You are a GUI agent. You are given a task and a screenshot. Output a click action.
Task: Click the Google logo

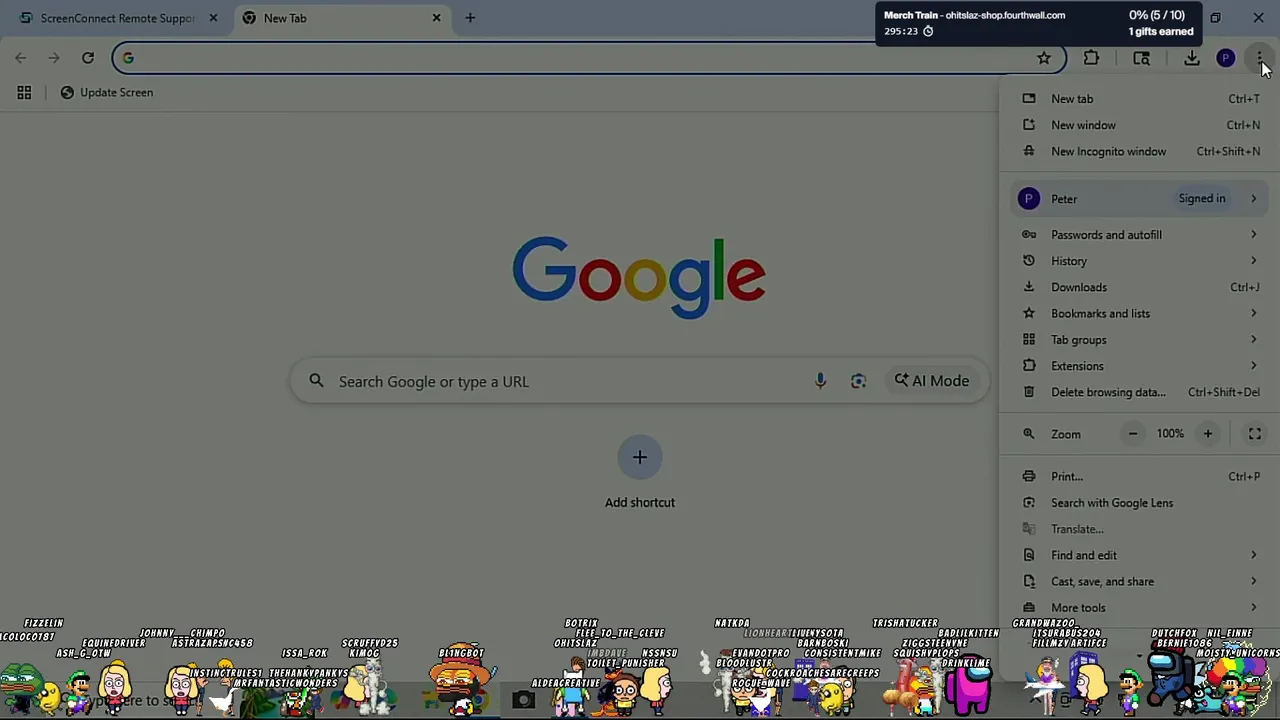point(639,277)
